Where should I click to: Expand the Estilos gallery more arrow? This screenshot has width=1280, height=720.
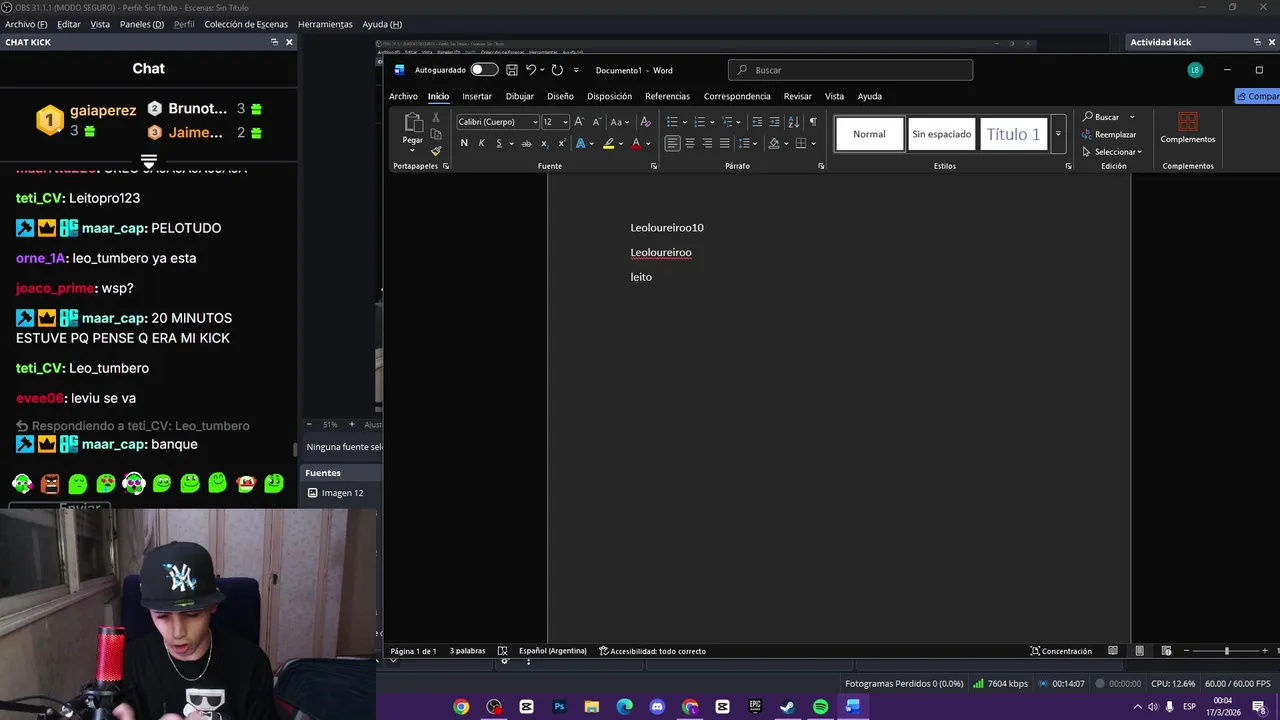[x=1058, y=134]
